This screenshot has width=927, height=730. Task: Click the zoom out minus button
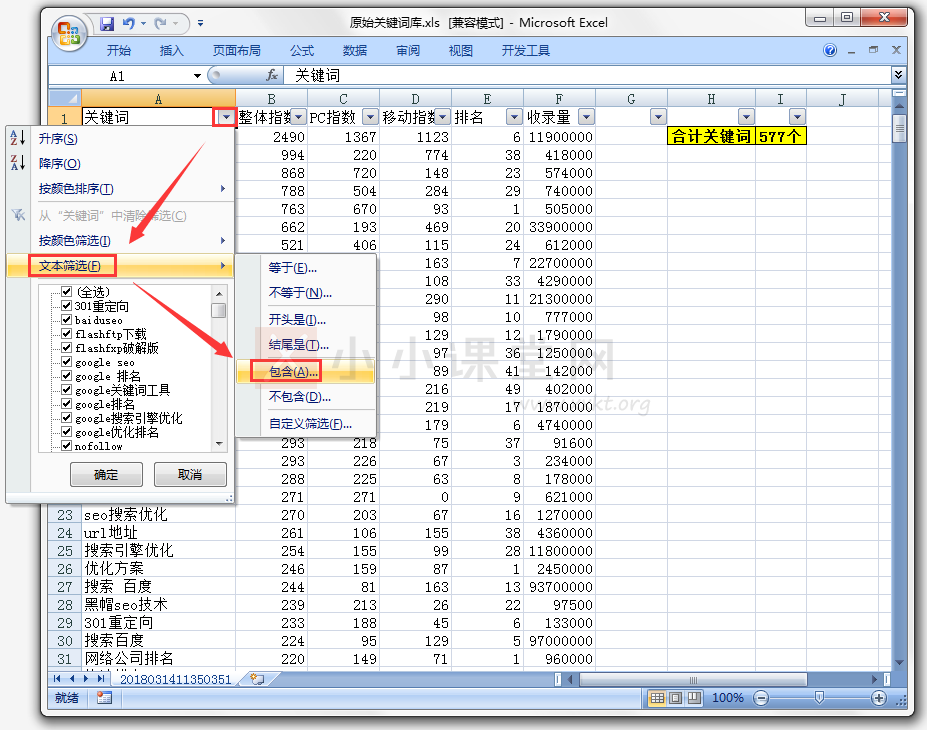pos(761,699)
